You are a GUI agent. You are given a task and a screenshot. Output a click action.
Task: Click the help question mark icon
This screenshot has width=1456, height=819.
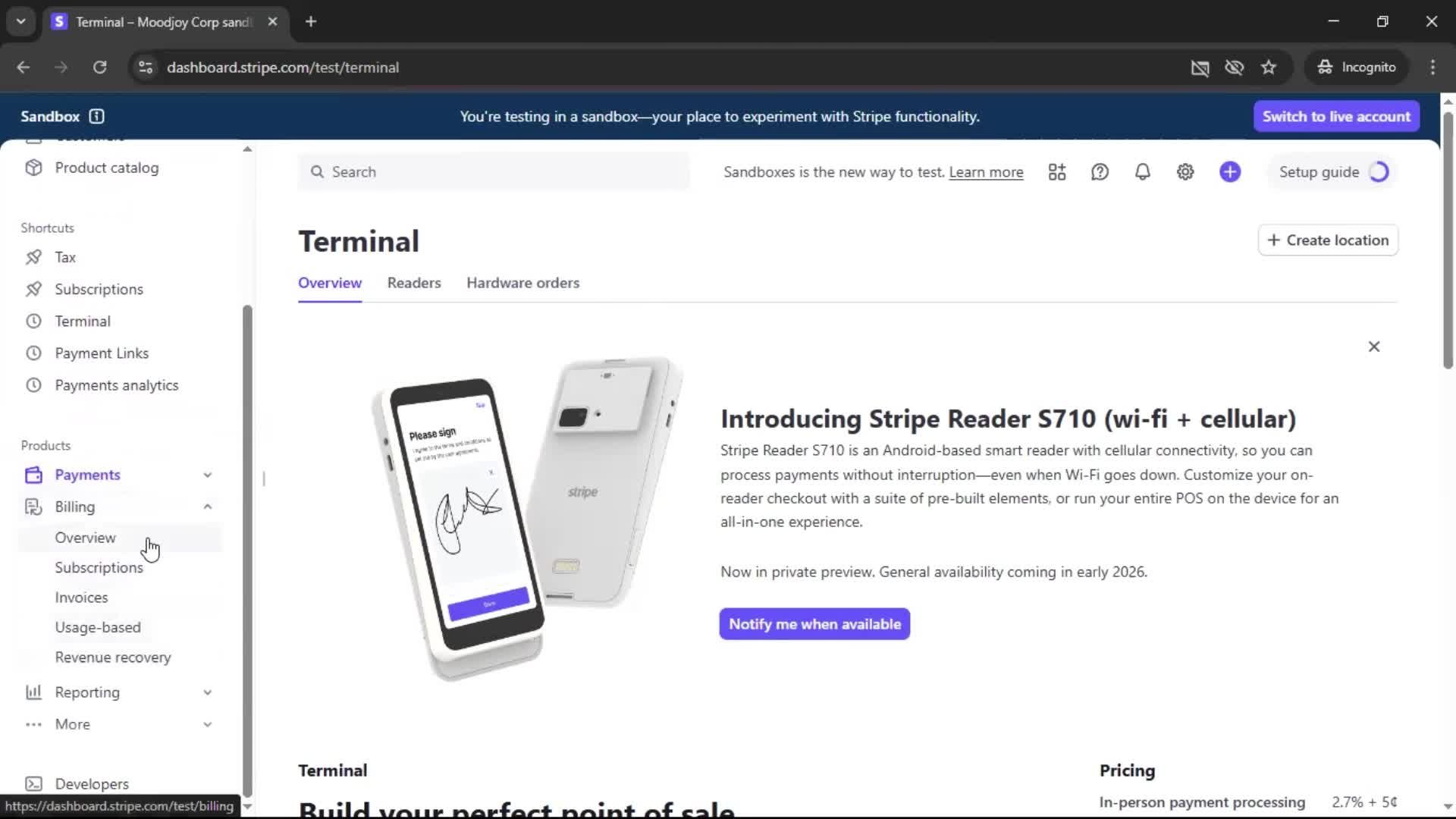1100,172
